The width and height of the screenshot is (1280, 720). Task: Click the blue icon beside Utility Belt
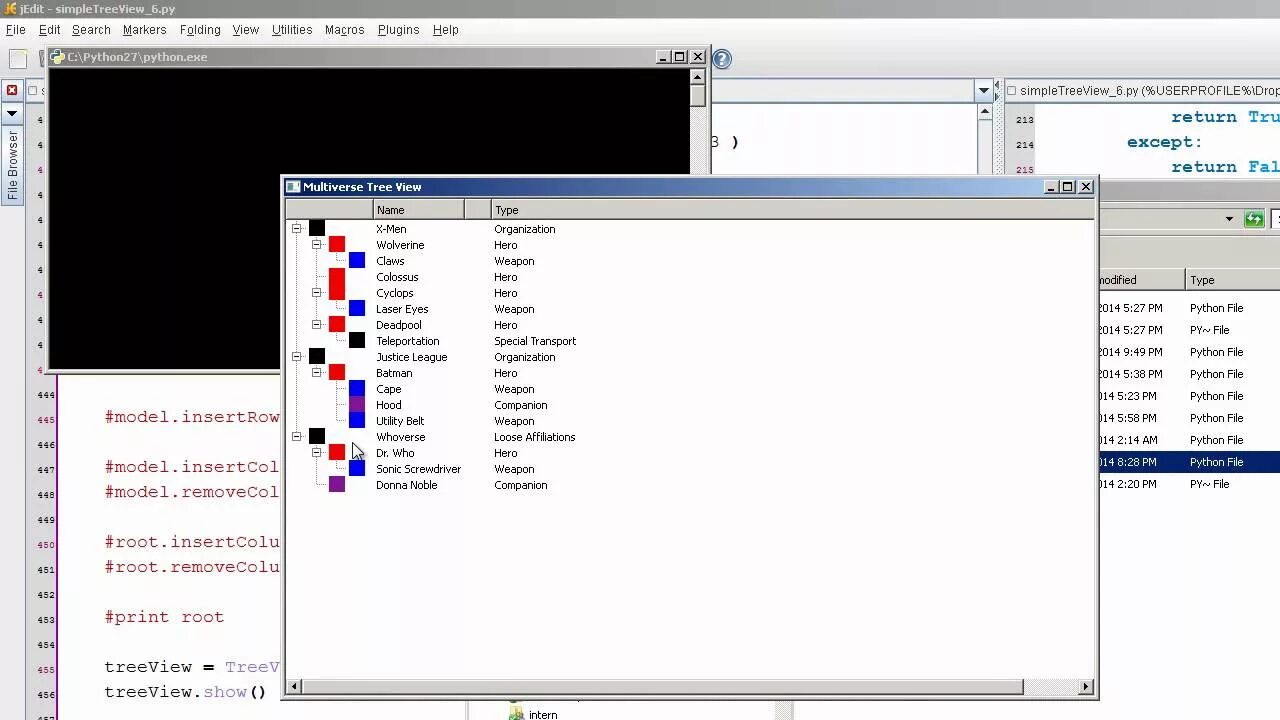coord(357,421)
